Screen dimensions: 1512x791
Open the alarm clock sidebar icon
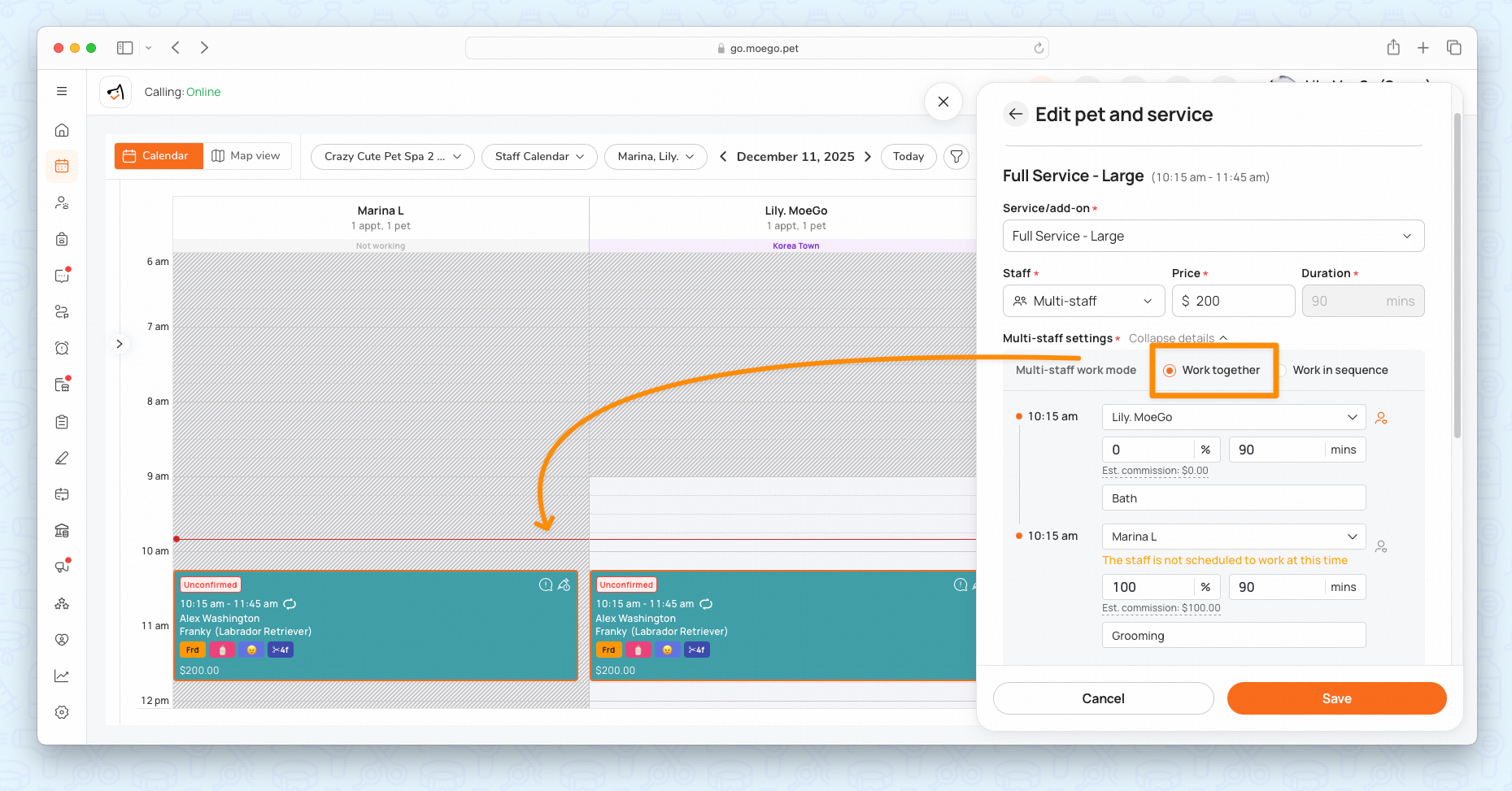[x=62, y=348]
